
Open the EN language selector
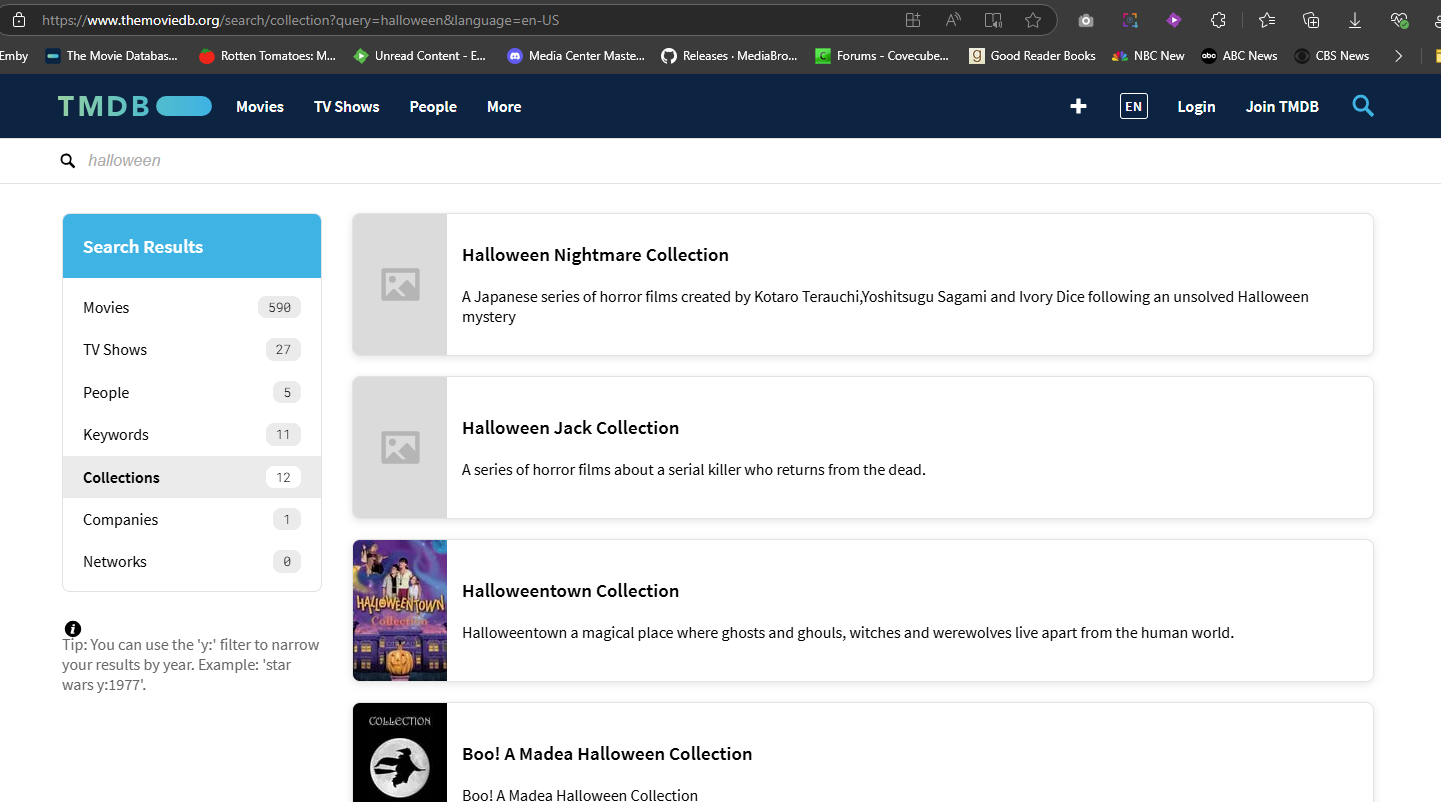(x=1133, y=106)
